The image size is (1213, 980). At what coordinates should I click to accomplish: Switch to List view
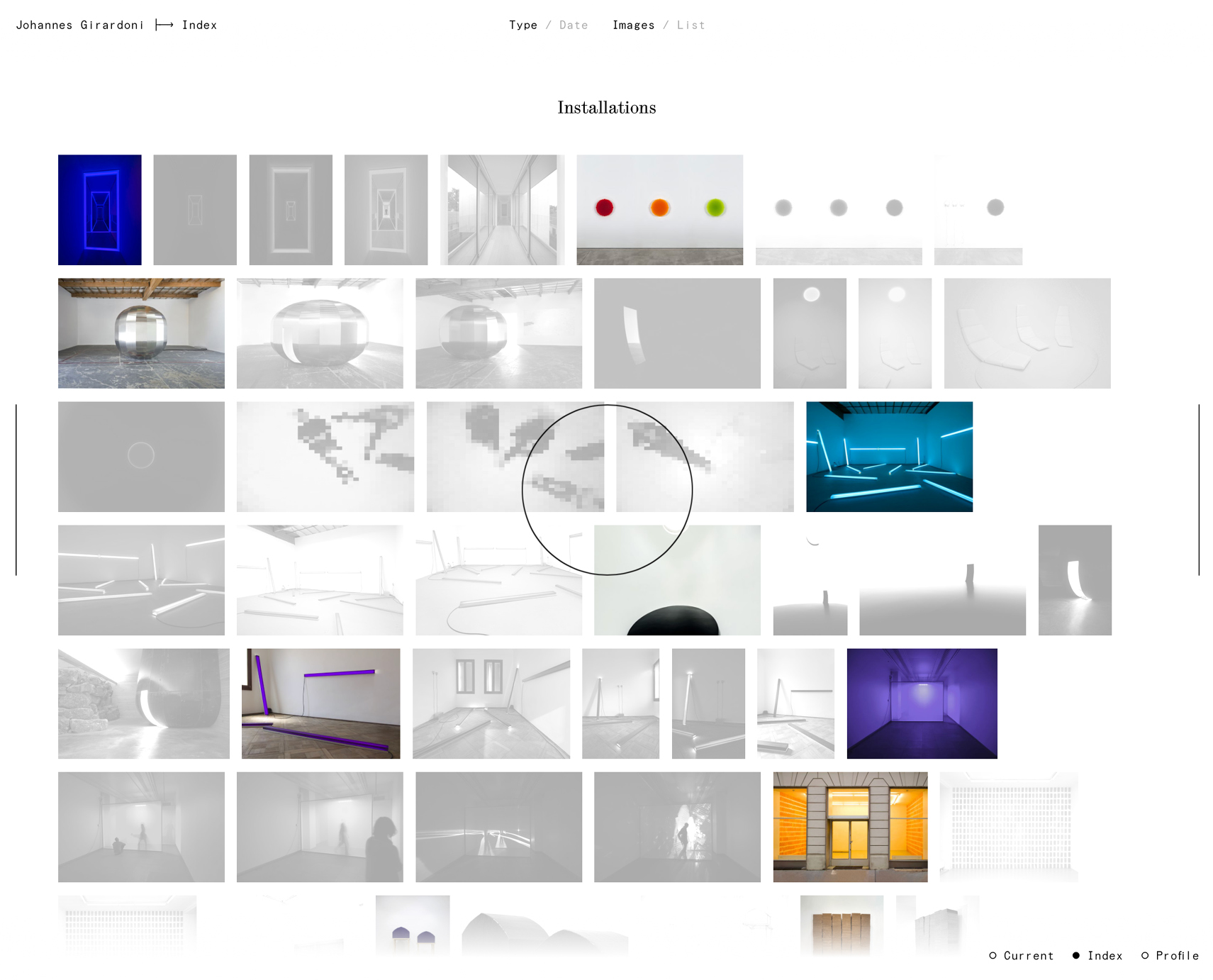pos(691,25)
